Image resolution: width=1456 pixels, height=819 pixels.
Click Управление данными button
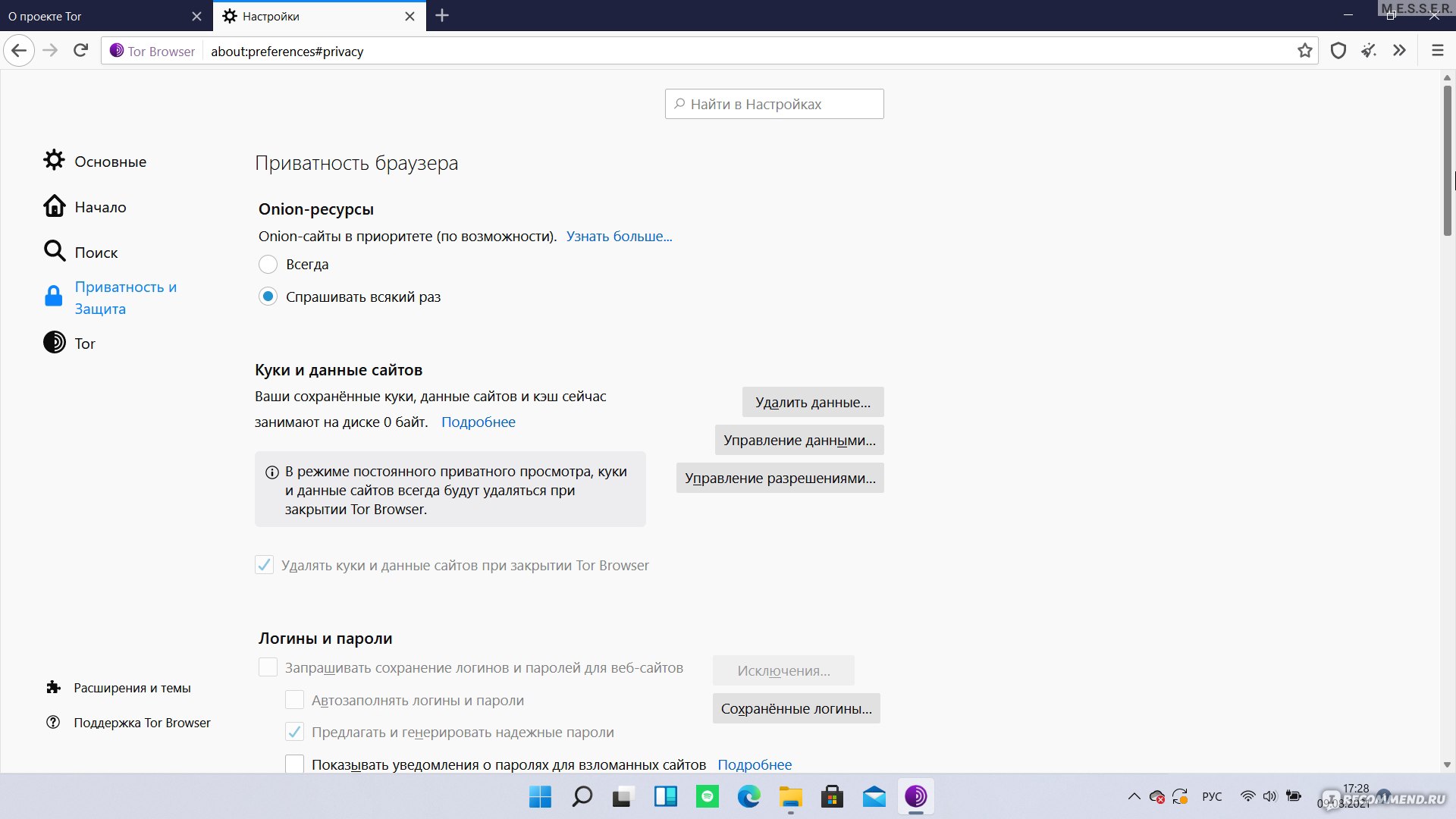[x=799, y=439]
